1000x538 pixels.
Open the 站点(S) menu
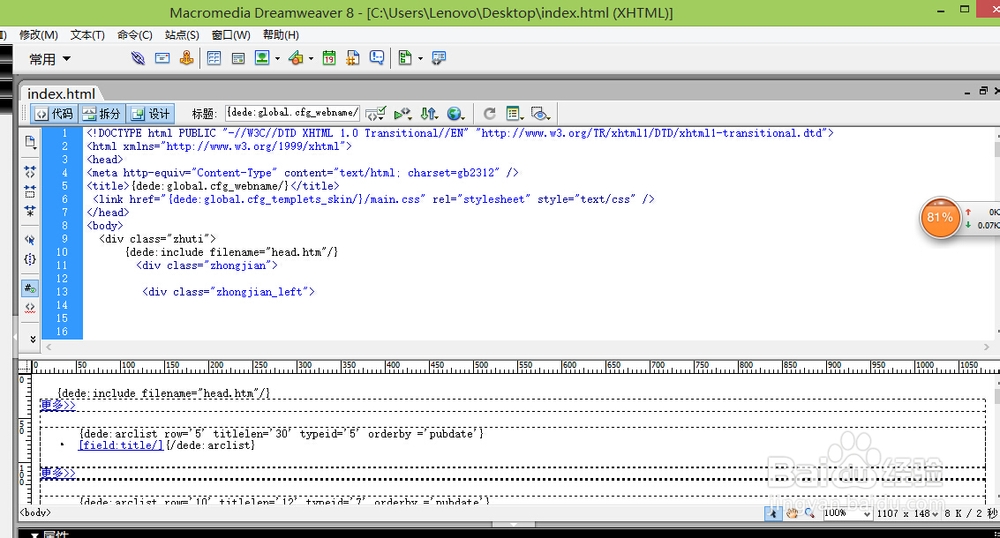pos(182,35)
